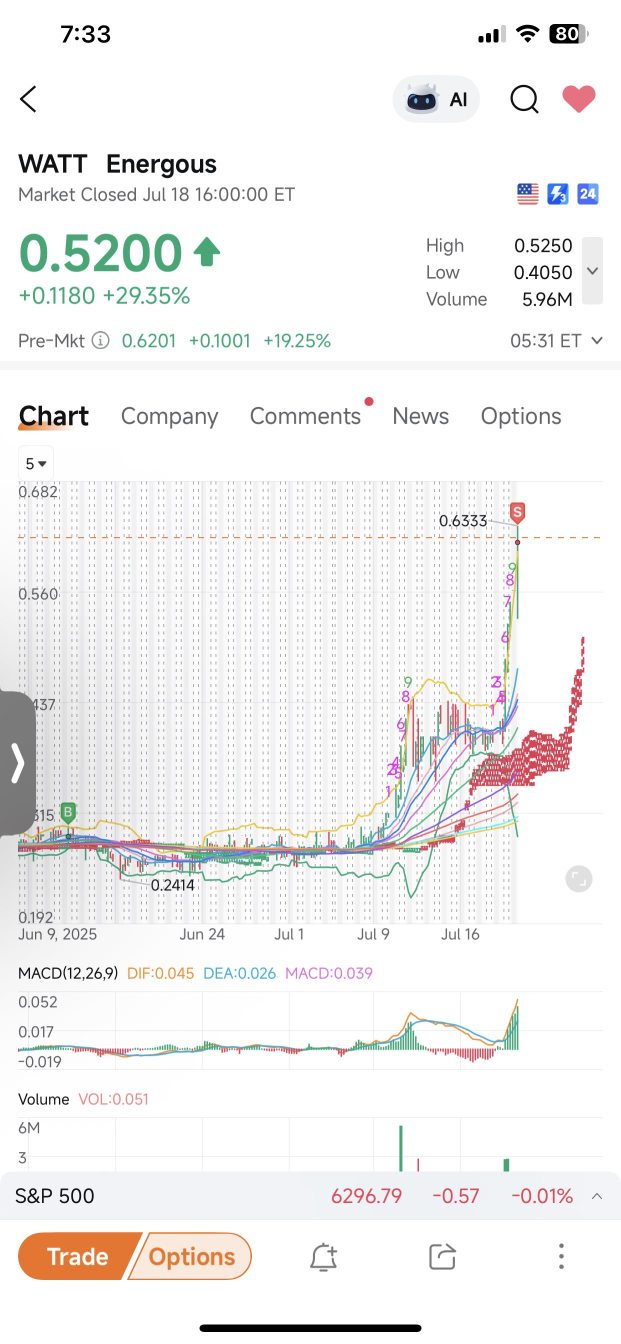Tap the red S sell marker
This screenshot has height=1344, width=621.
[517, 513]
